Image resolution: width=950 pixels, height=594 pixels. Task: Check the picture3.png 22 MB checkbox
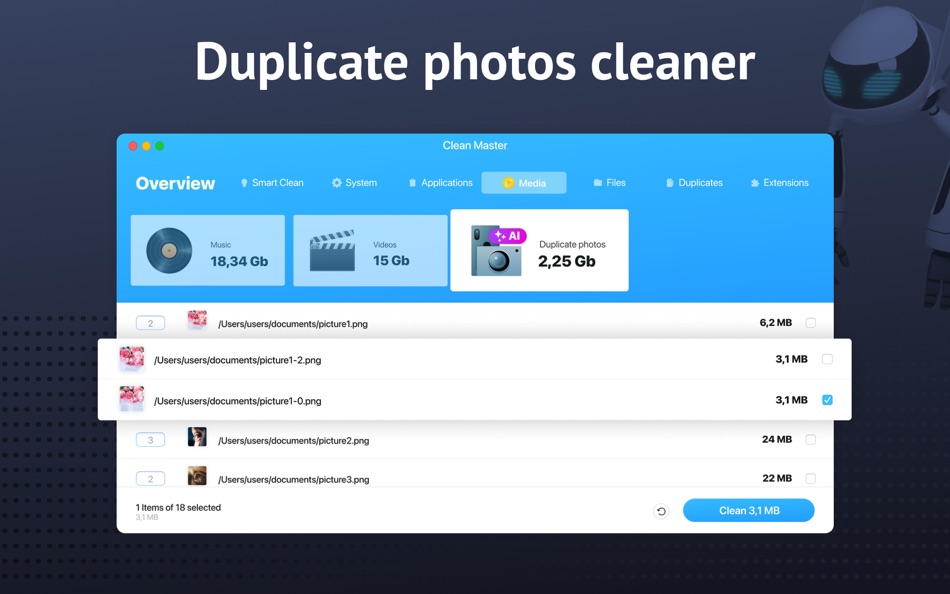click(811, 478)
